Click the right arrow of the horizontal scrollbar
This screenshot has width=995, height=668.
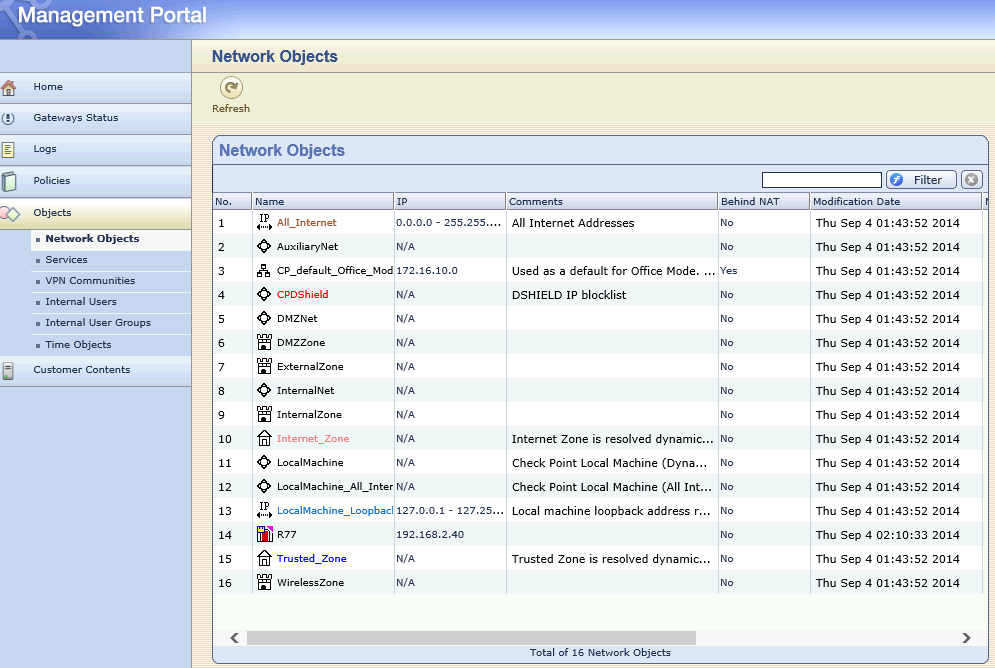click(x=964, y=637)
